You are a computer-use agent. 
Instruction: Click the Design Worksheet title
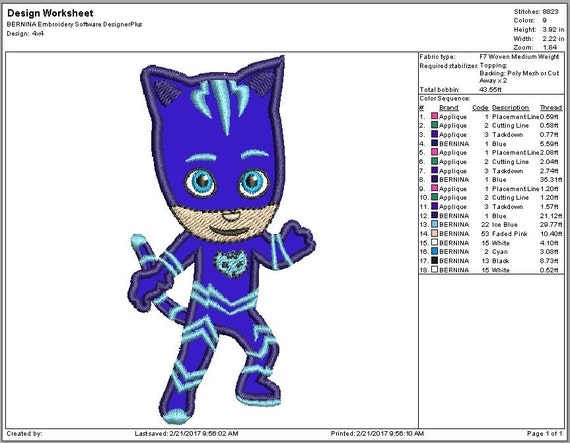pos(50,13)
